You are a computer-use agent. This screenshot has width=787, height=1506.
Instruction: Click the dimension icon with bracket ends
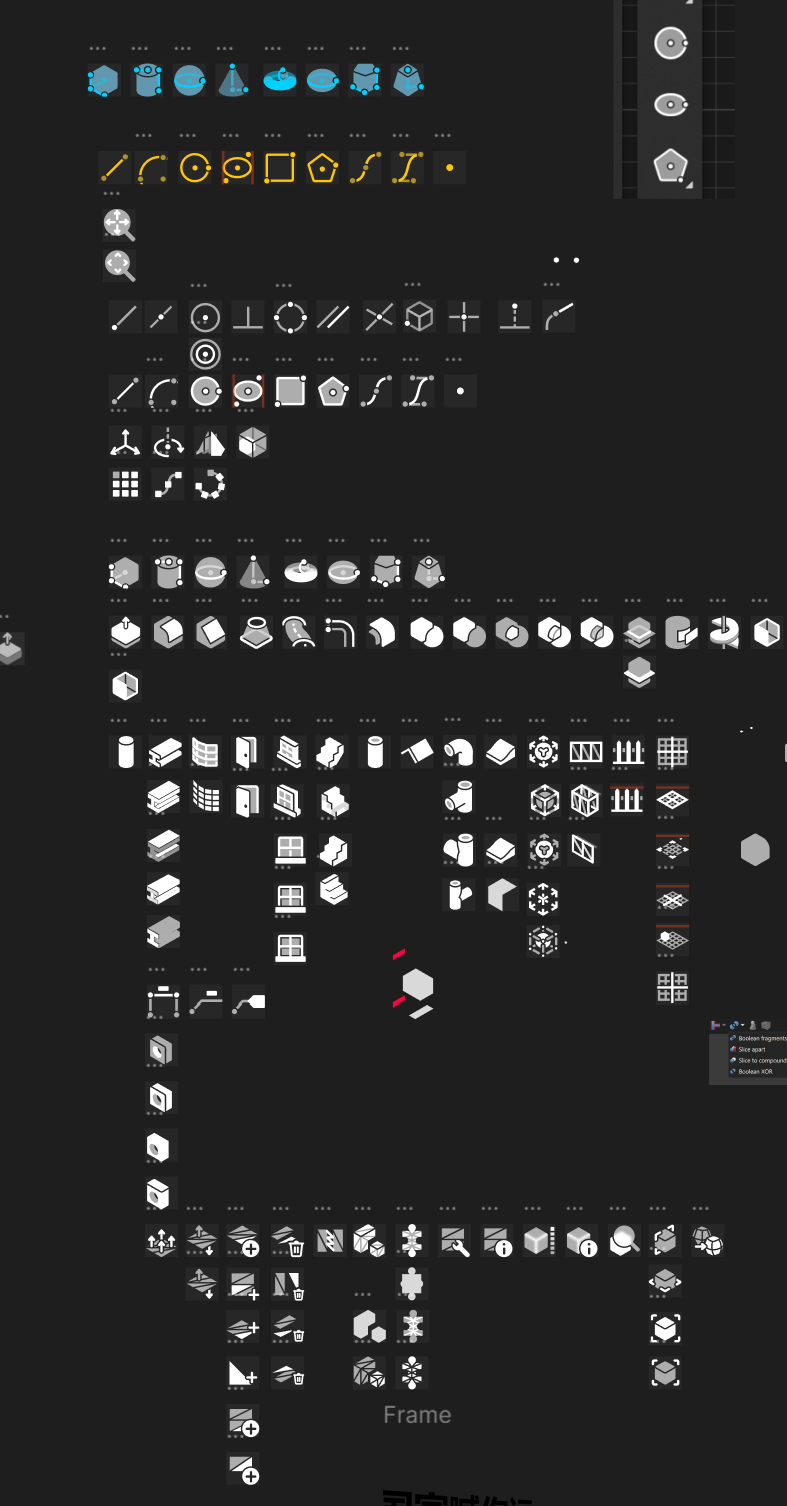coord(162,999)
